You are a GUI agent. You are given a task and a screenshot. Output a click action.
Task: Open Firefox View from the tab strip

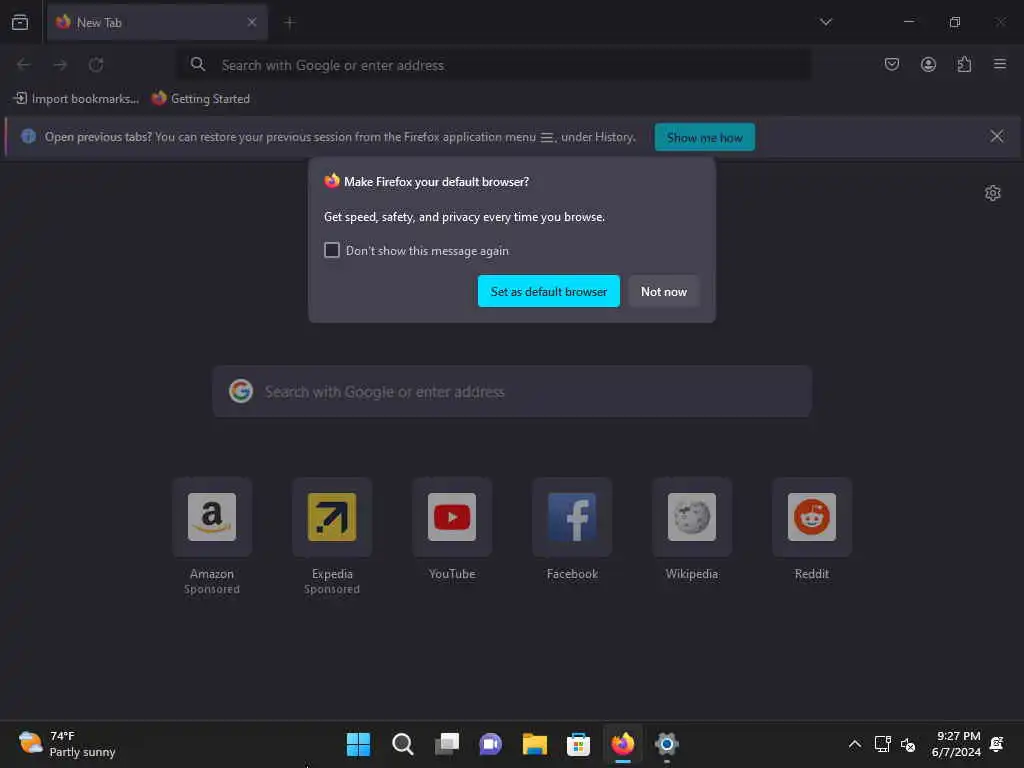(x=20, y=22)
